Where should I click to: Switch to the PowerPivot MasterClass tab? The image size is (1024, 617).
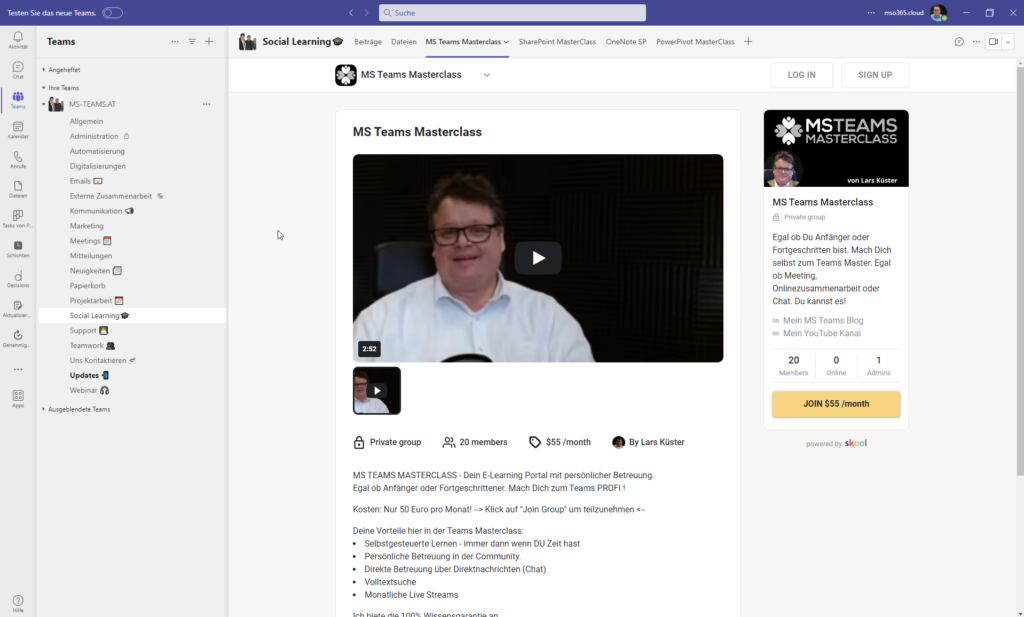pyautogui.click(x=695, y=41)
